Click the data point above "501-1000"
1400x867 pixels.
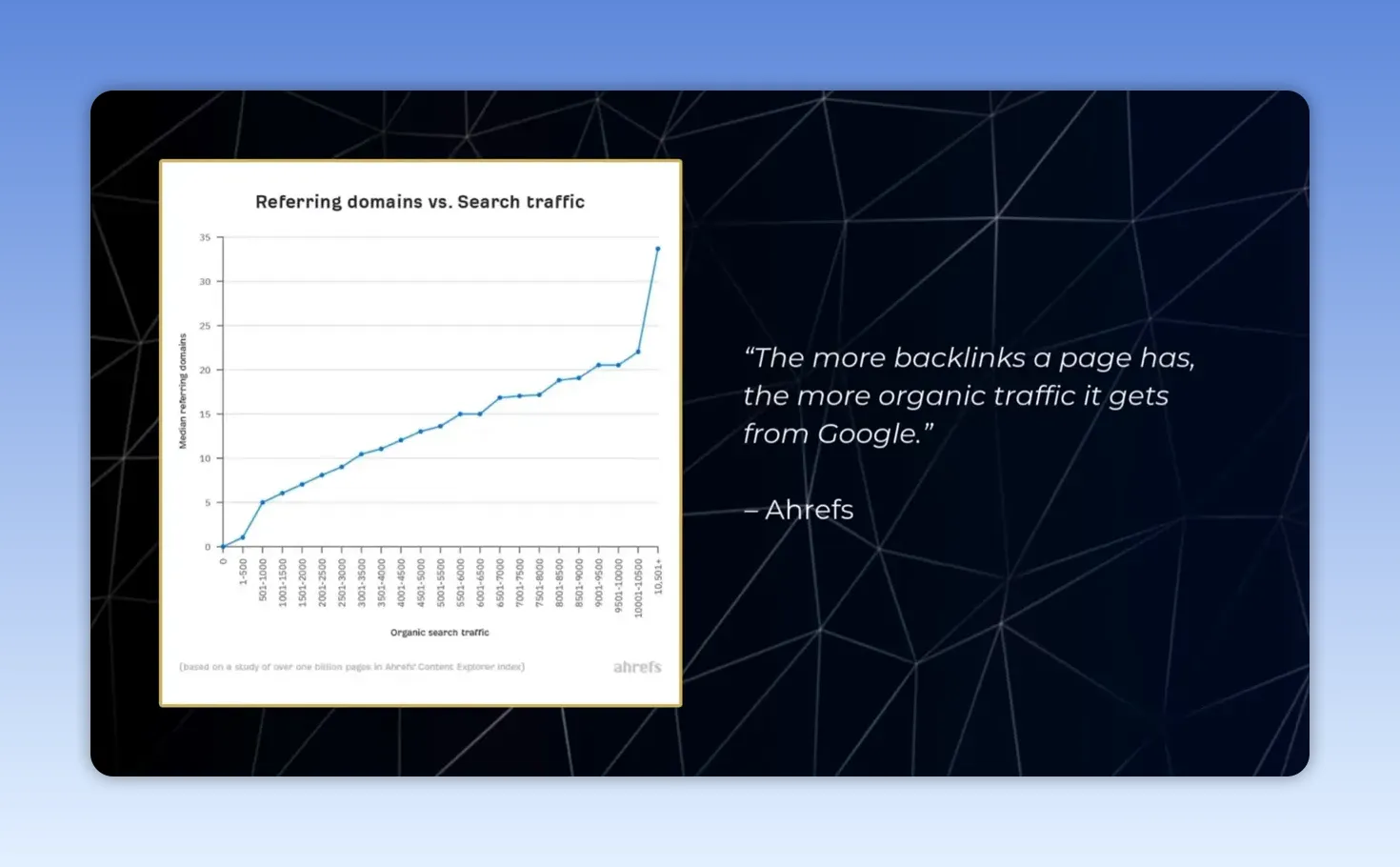pyautogui.click(x=263, y=502)
